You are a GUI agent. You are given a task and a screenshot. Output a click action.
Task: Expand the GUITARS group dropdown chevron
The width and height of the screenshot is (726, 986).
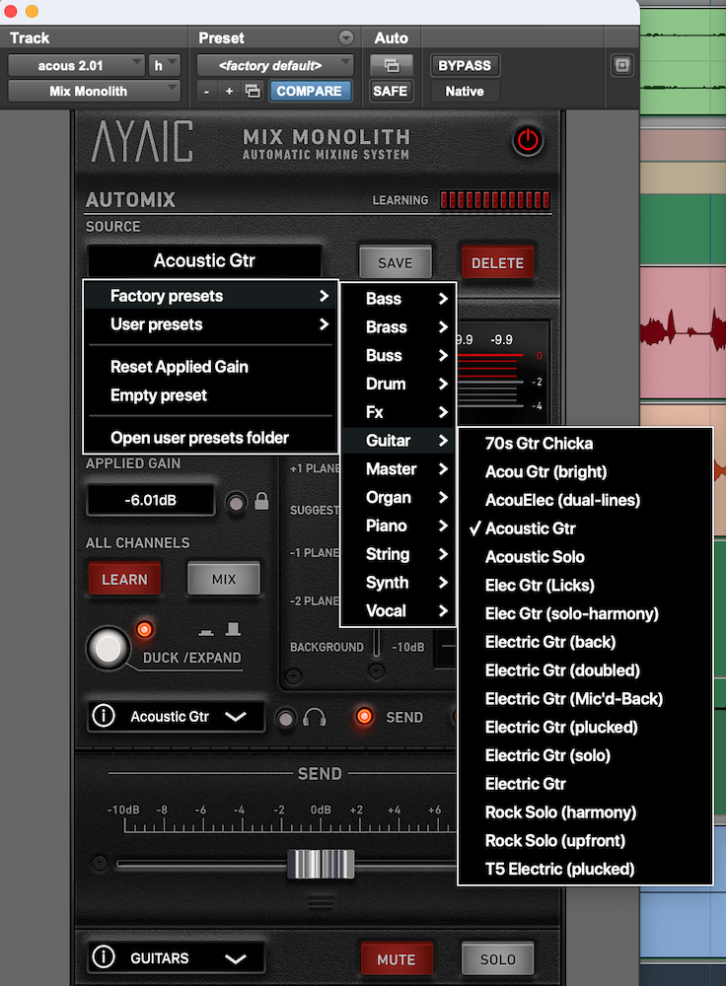235,958
